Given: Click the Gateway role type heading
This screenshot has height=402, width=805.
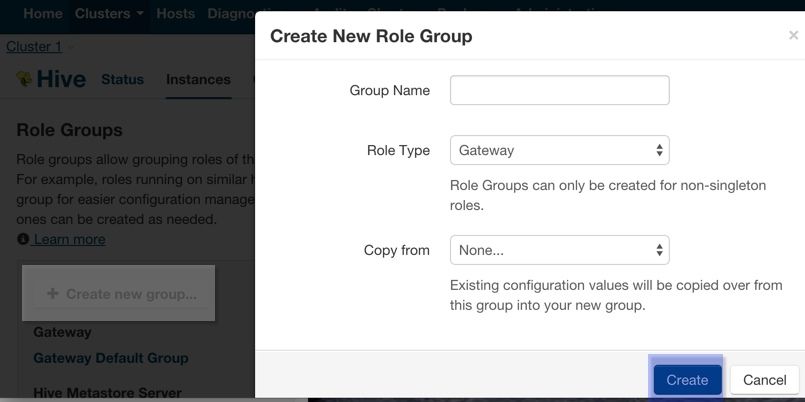Looking at the screenshot, I should [x=62, y=332].
